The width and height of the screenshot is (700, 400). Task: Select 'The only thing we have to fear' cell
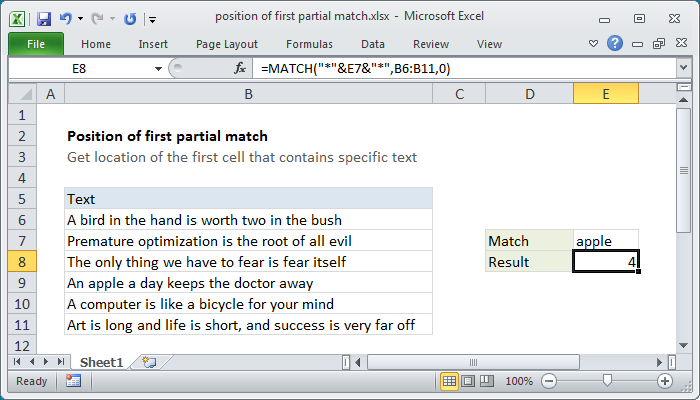pos(248,262)
